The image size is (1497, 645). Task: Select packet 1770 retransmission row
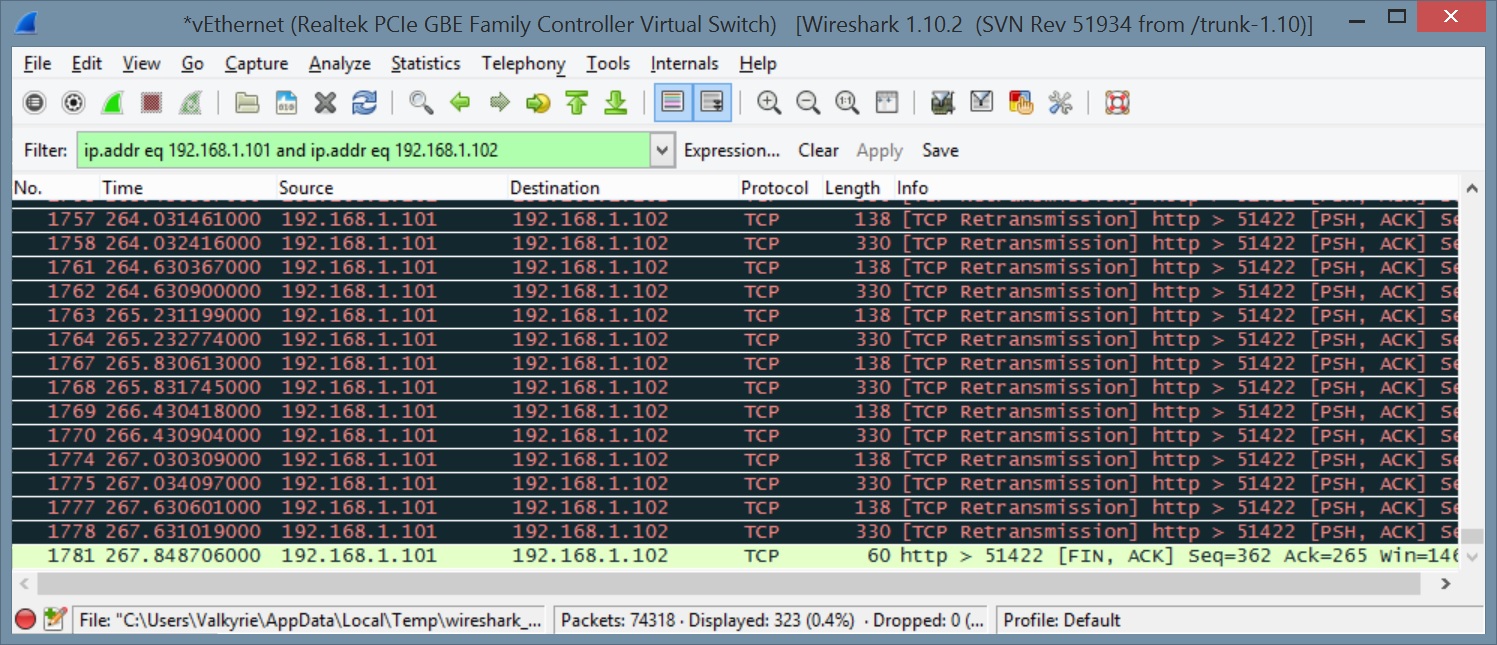click(x=735, y=435)
